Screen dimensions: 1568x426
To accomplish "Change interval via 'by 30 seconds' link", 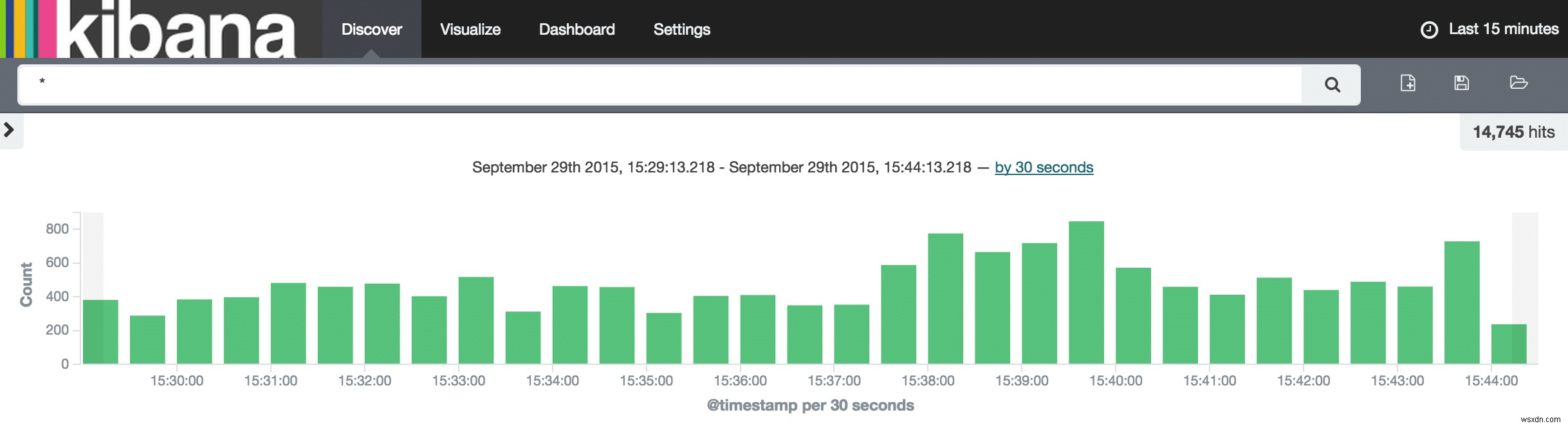I will [1044, 167].
